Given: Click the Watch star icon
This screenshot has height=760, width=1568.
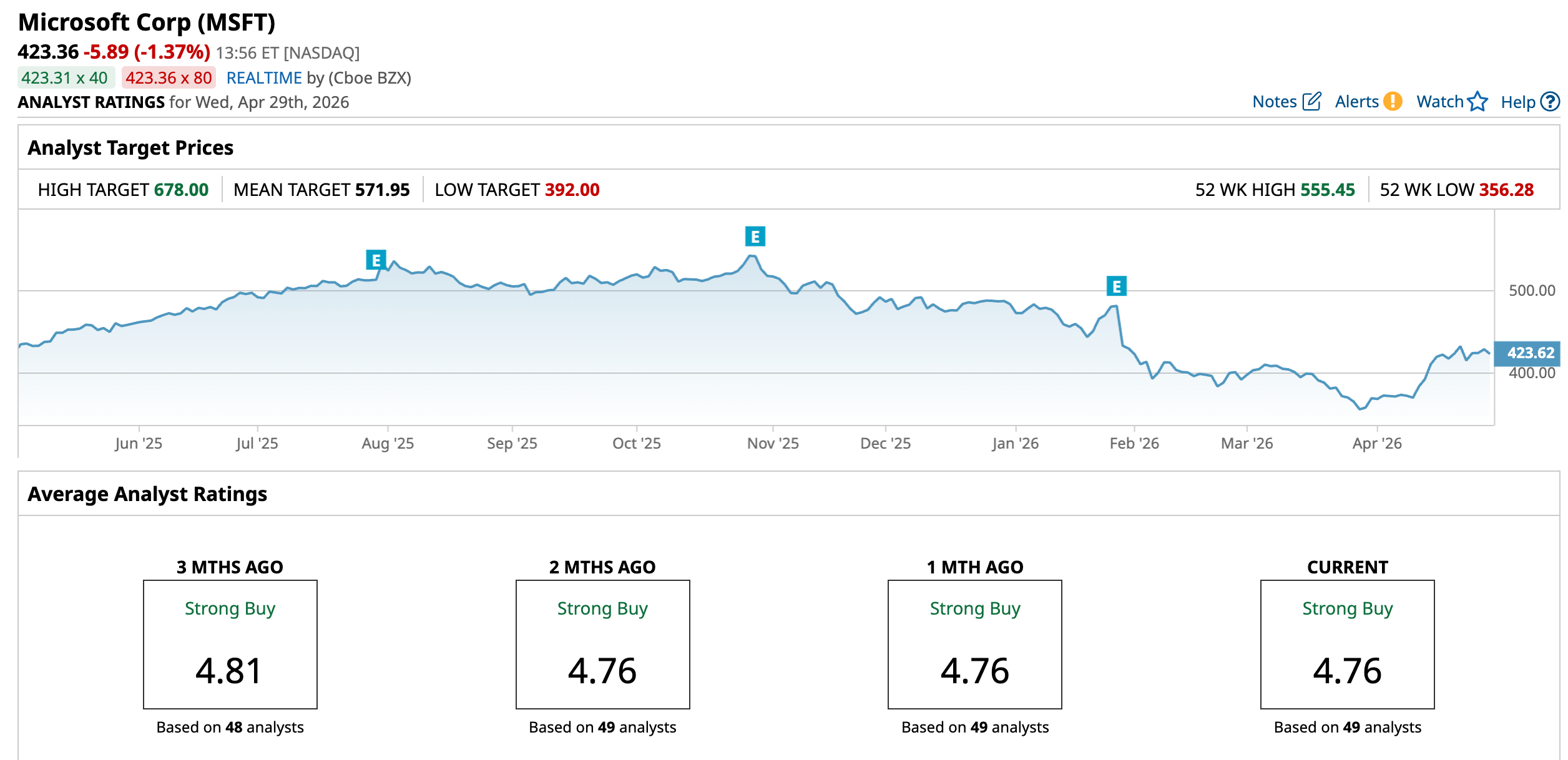Looking at the screenshot, I should coord(1477,102).
